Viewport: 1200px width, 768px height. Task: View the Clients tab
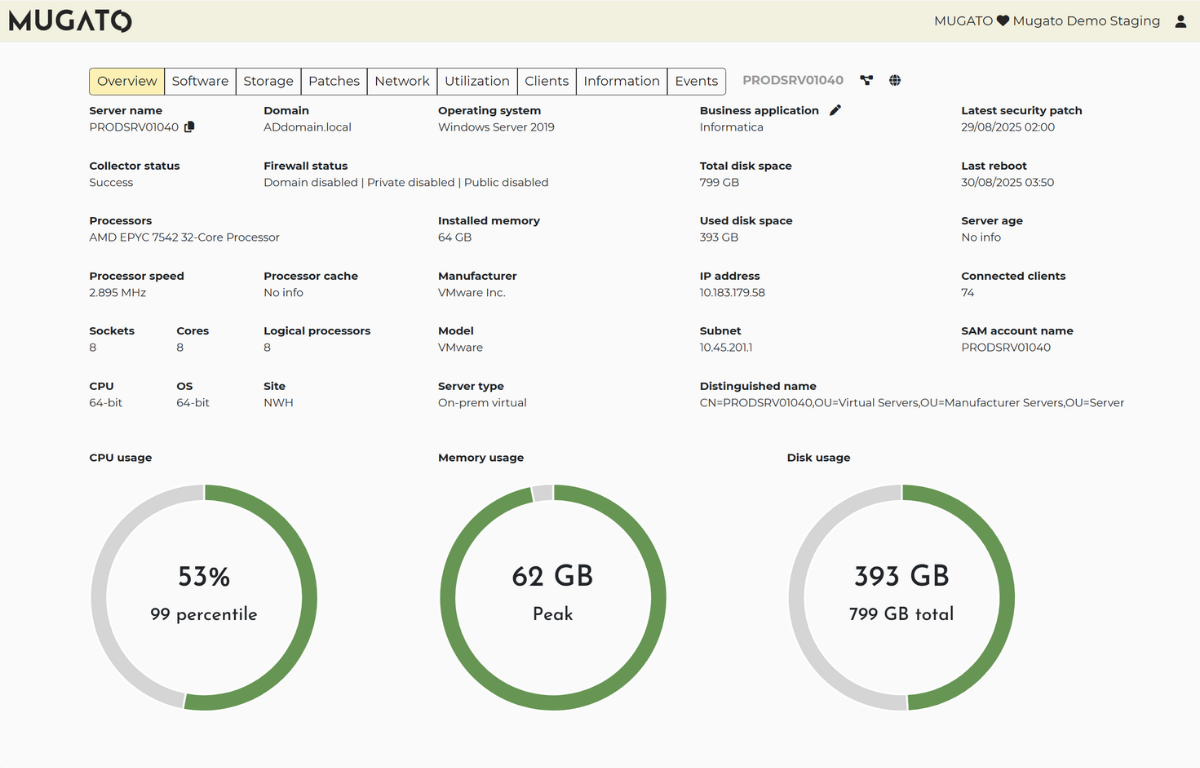click(x=547, y=81)
